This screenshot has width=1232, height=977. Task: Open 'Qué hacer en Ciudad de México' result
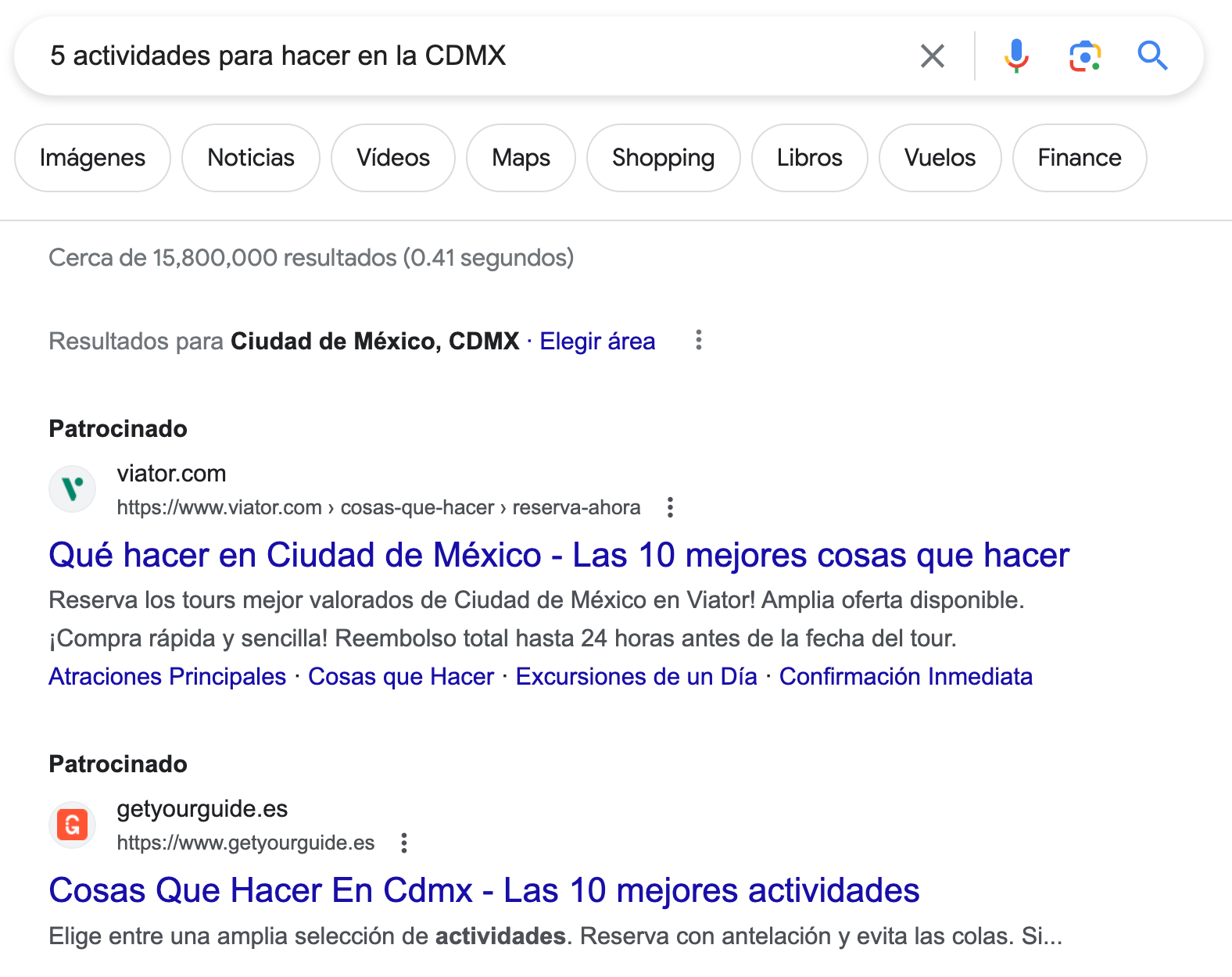(x=559, y=555)
